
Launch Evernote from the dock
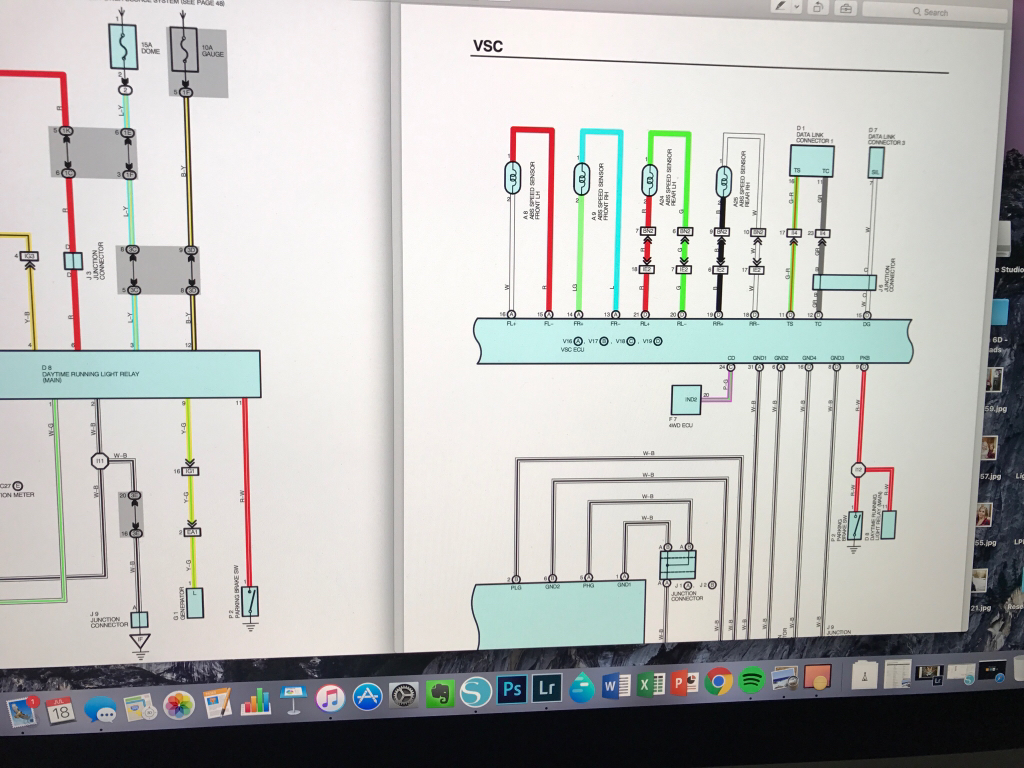coord(440,694)
